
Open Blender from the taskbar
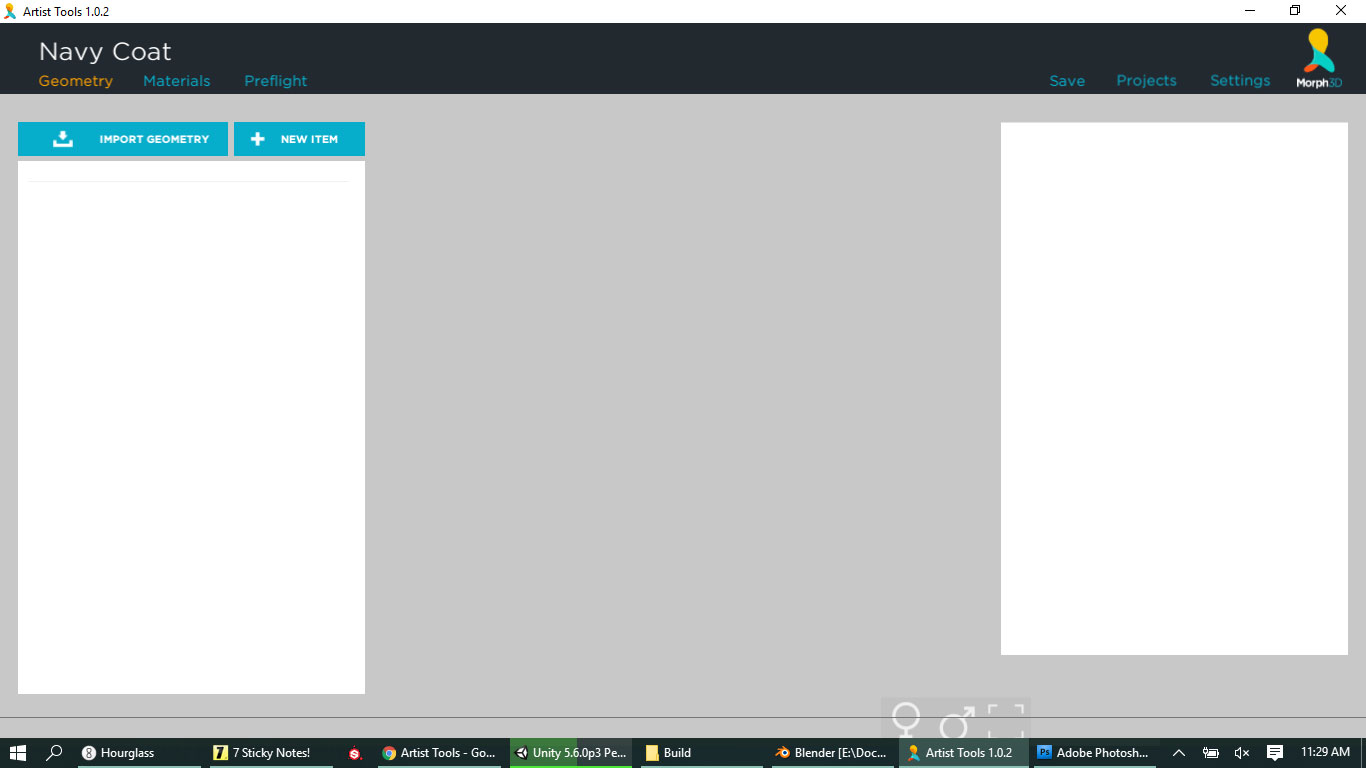coord(830,753)
